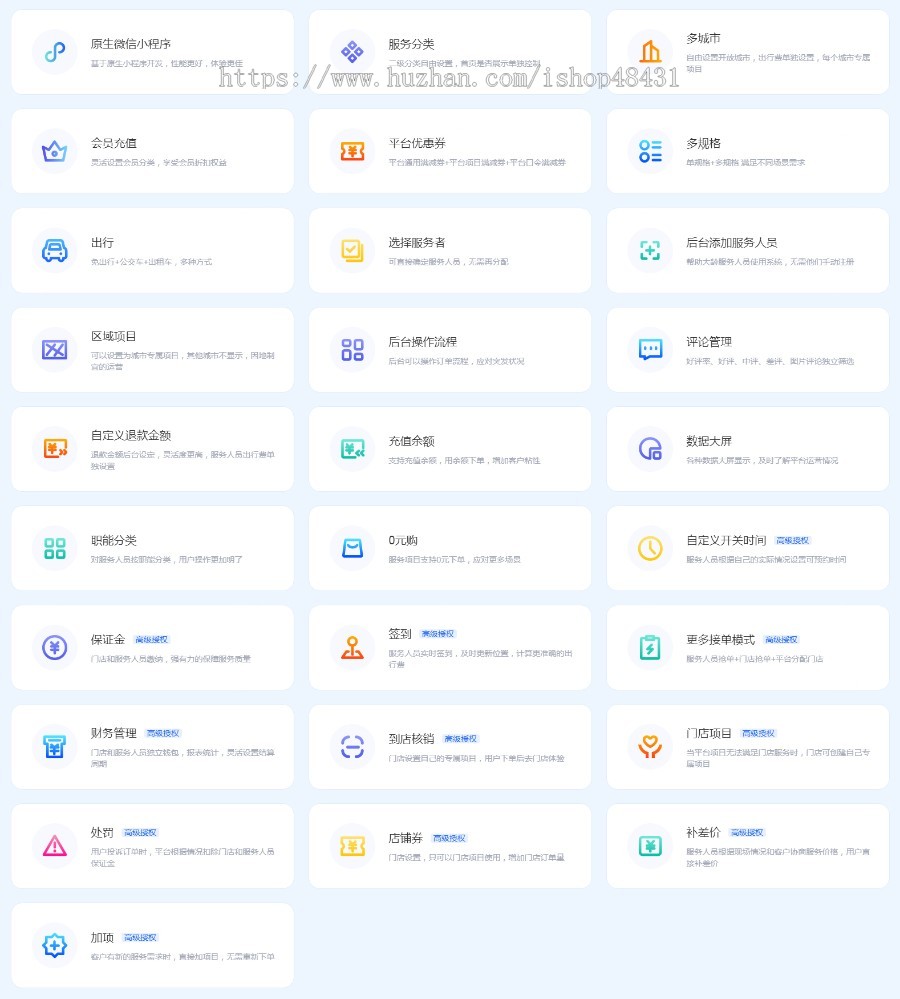Select the 区域项目 title text
This screenshot has width=900, height=999.
[113, 336]
